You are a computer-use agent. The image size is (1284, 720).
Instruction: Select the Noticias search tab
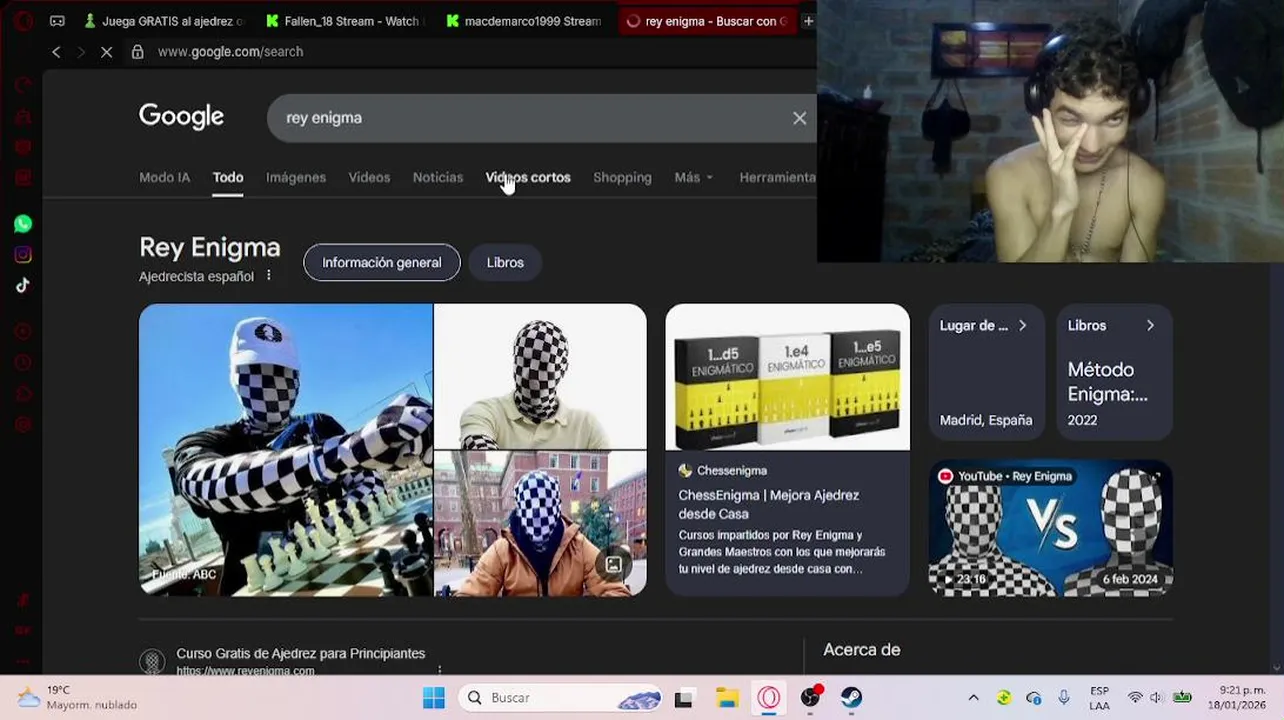[438, 177]
